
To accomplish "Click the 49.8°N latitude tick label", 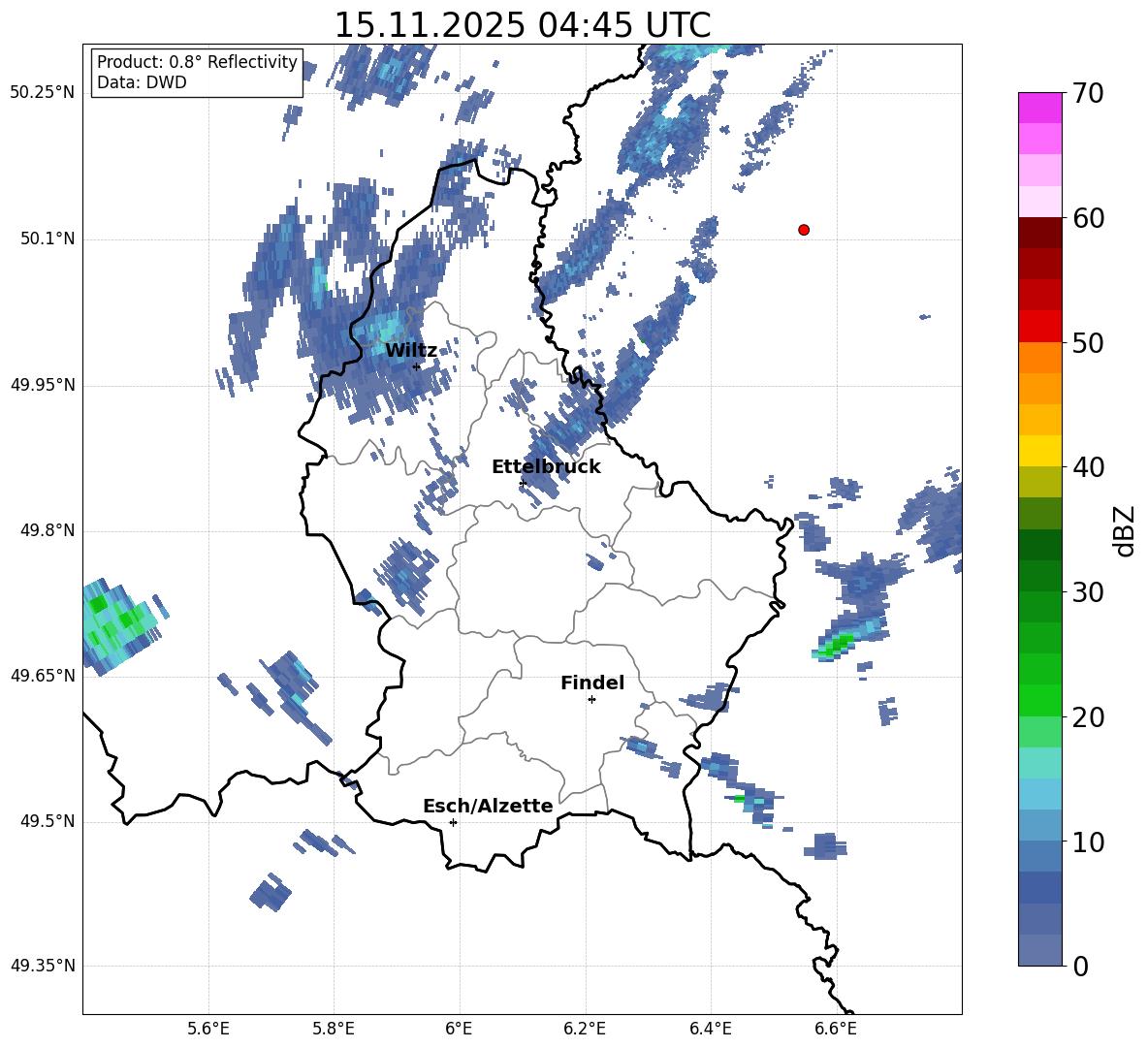I will pos(48,530).
